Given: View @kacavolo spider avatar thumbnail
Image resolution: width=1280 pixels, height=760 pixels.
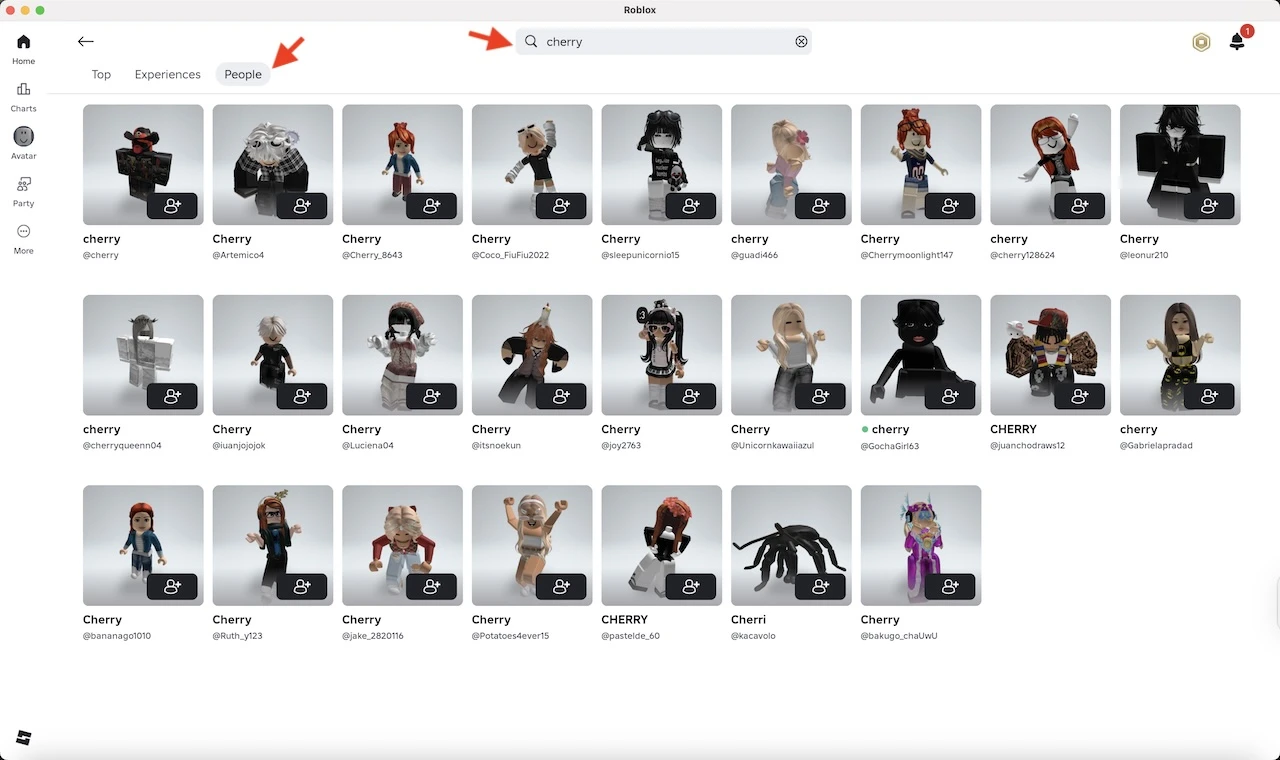Looking at the screenshot, I should 791,545.
